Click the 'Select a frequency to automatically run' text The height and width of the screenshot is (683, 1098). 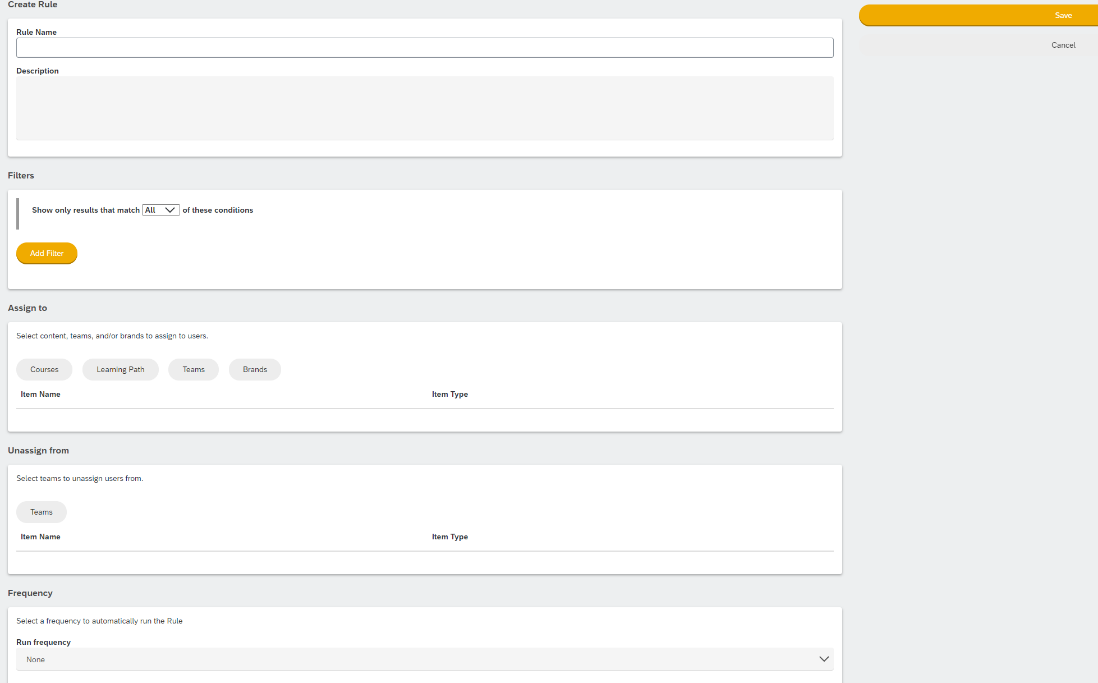[99, 621]
